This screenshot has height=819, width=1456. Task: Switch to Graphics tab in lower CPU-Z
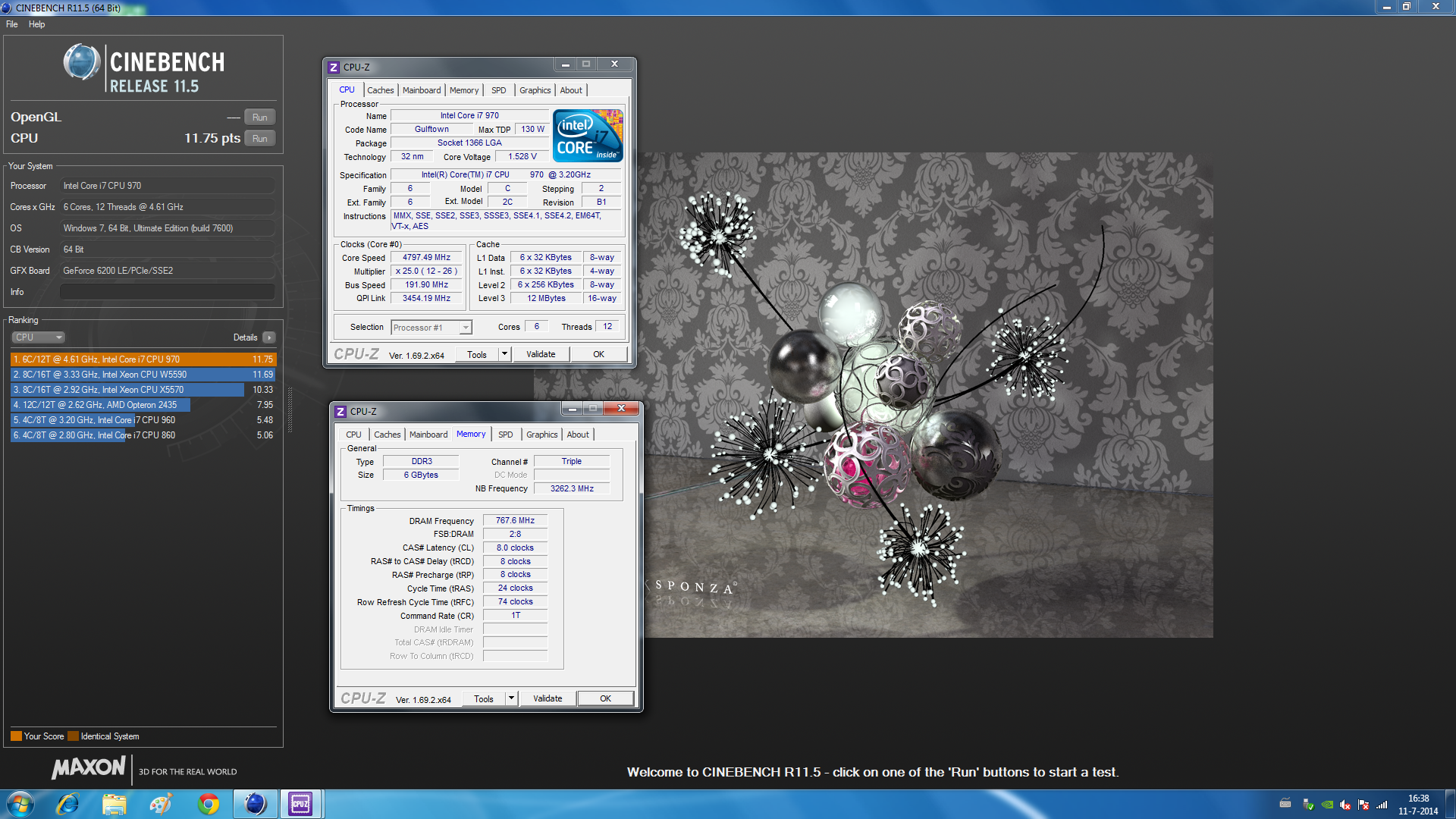541,435
